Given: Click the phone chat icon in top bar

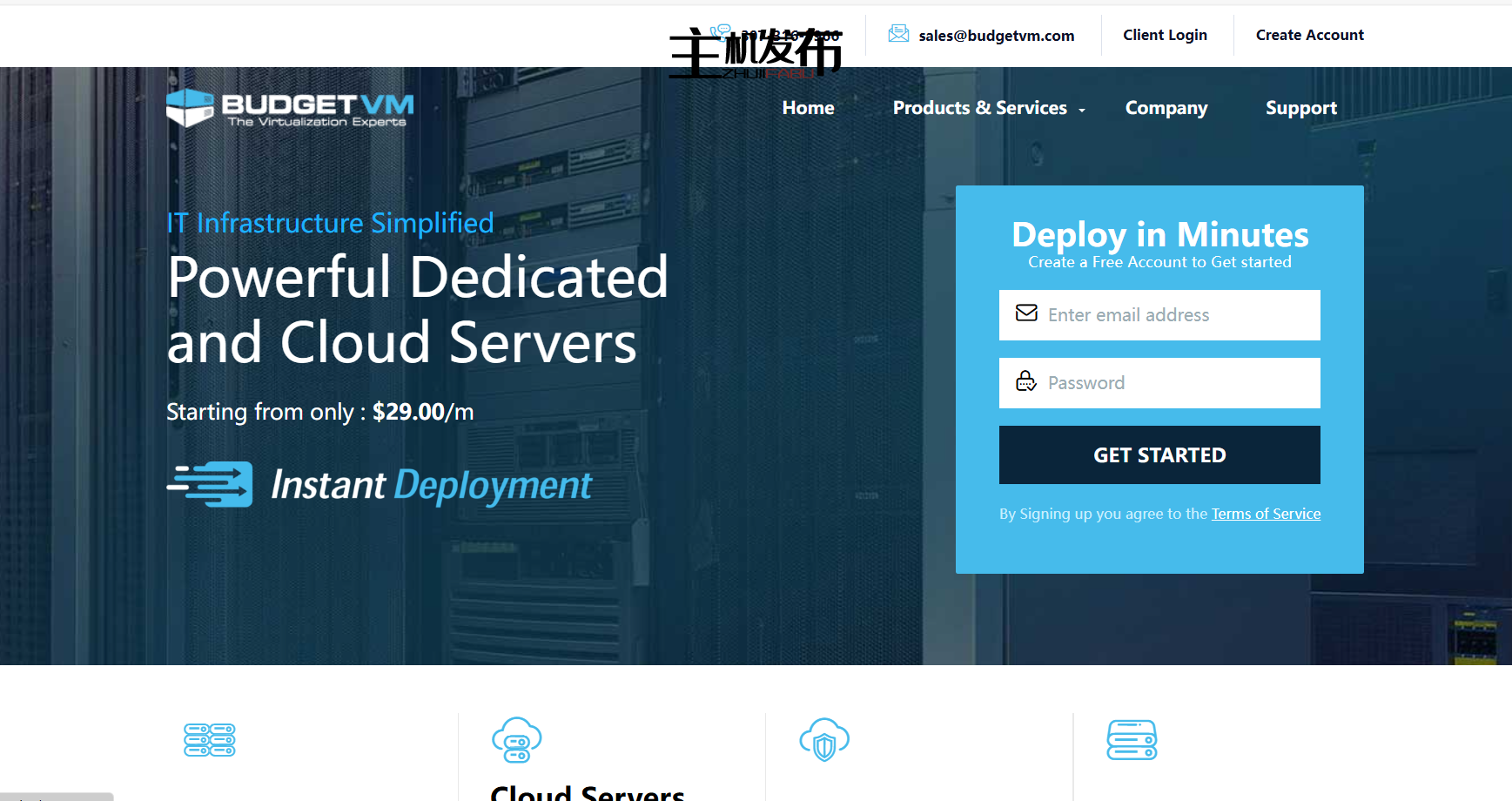Looking at the screenshot, I should point(720,33).
